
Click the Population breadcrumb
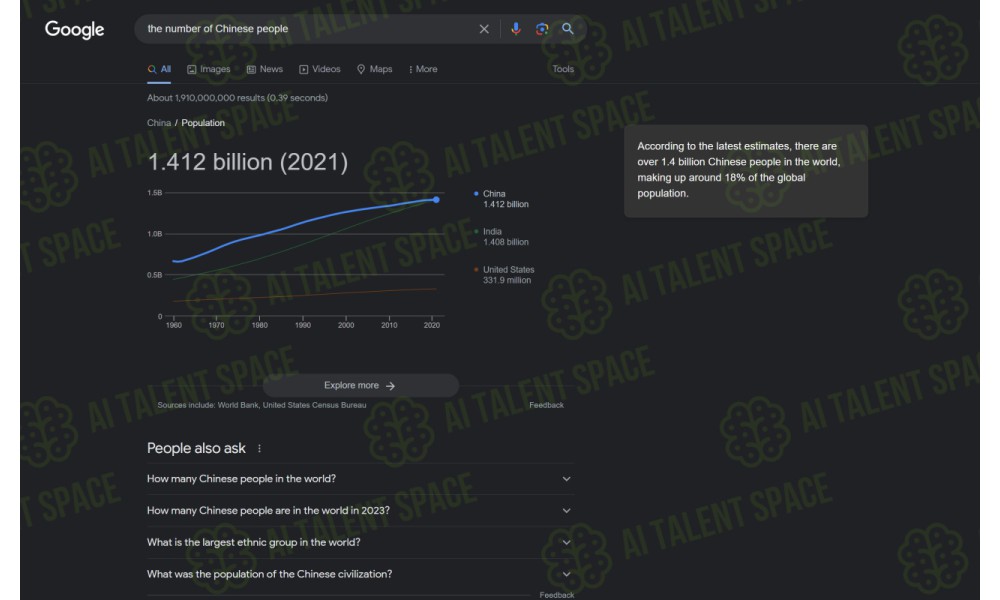[203, 122]
